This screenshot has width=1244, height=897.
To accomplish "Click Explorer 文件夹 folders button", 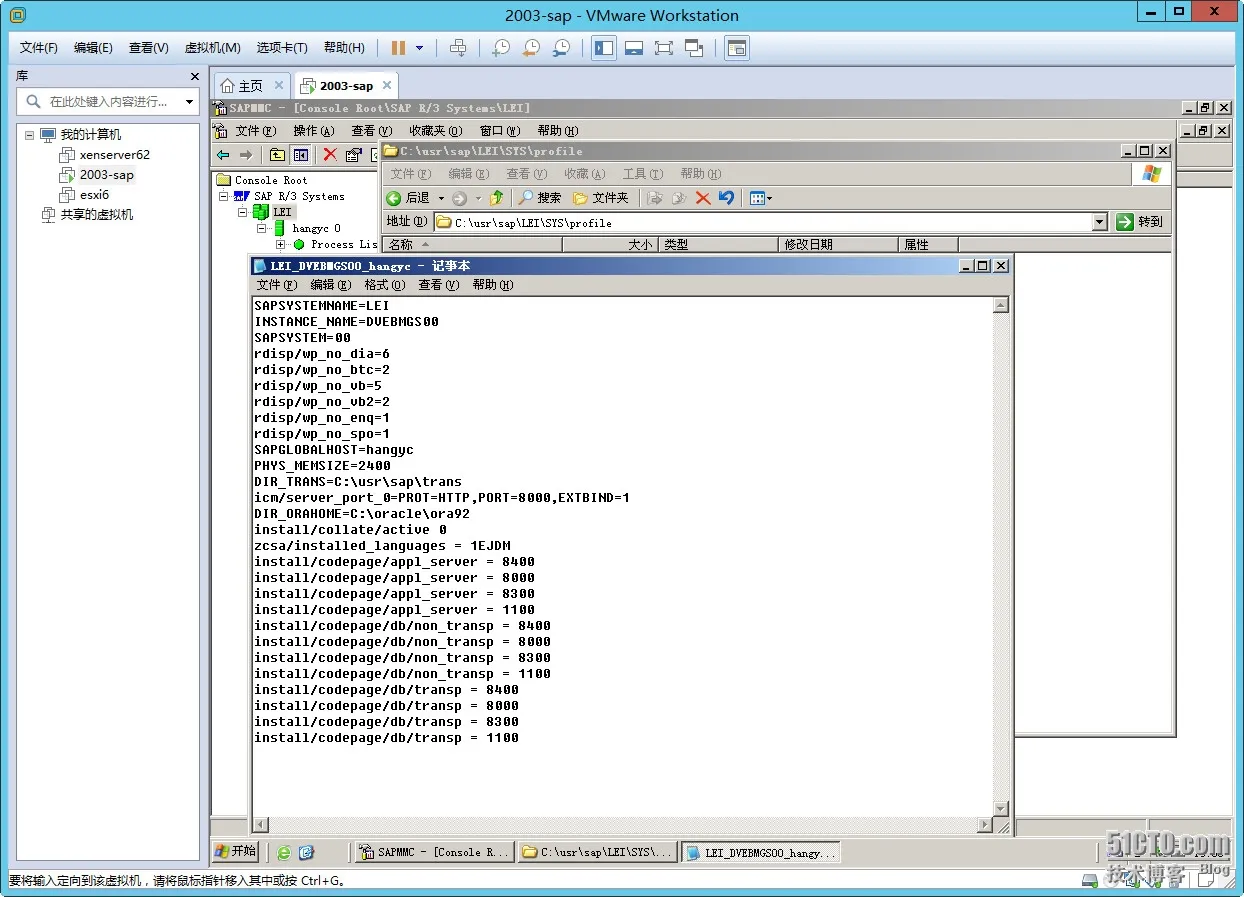I will [x=601, y=198].
